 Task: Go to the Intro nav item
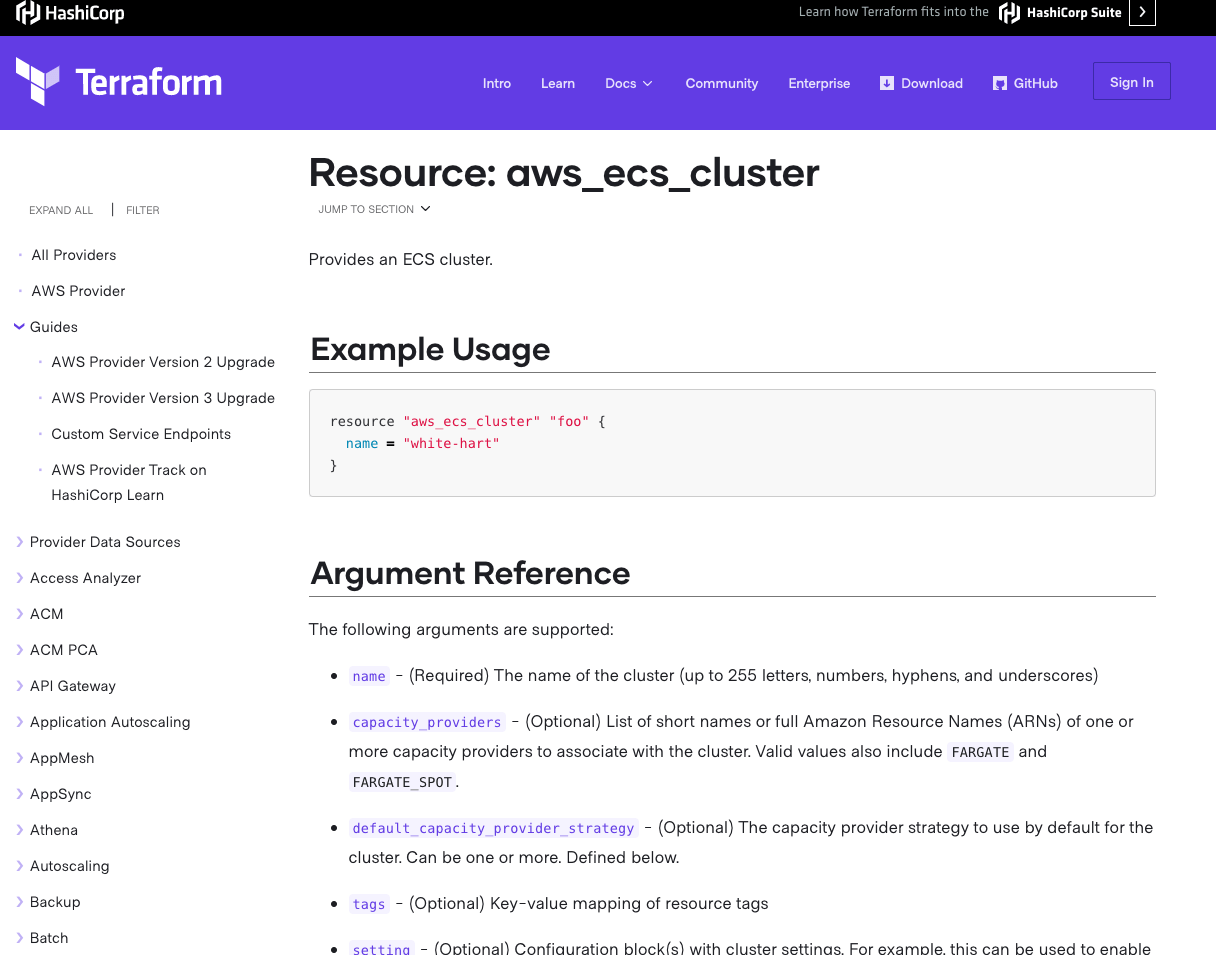point(497,83)
